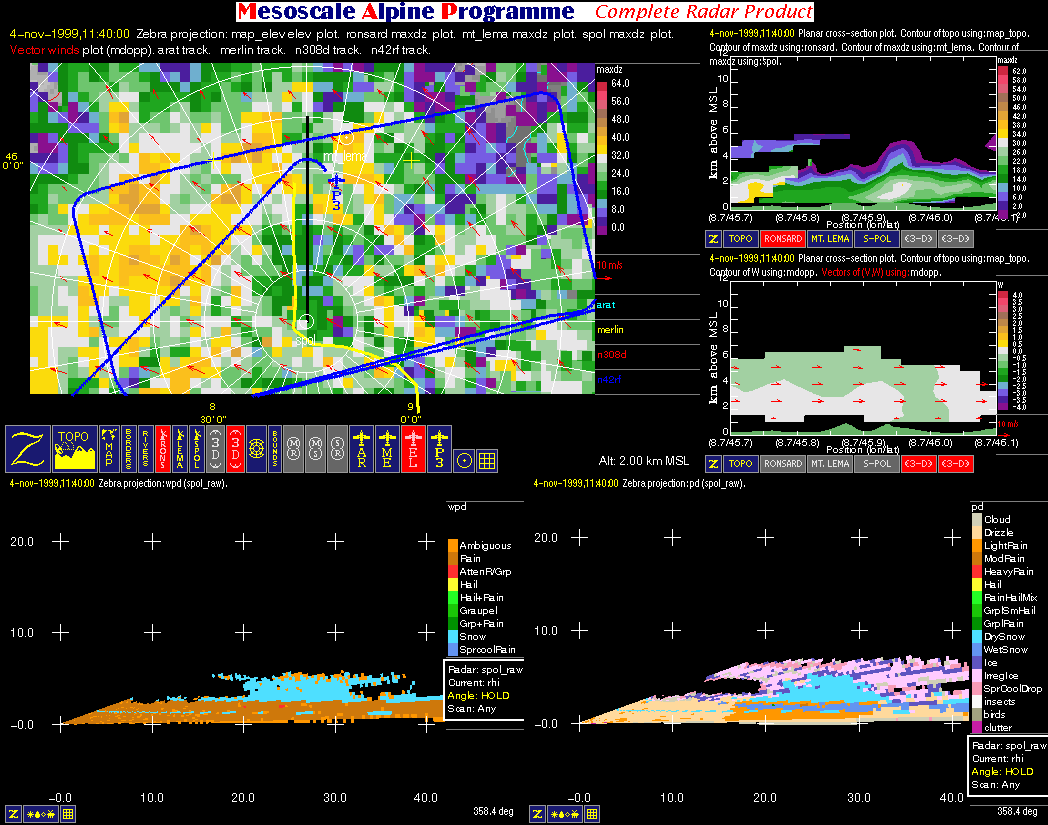Toggle the MAP overlay icon
This screenshot has width=1048, height=825.
108,449
